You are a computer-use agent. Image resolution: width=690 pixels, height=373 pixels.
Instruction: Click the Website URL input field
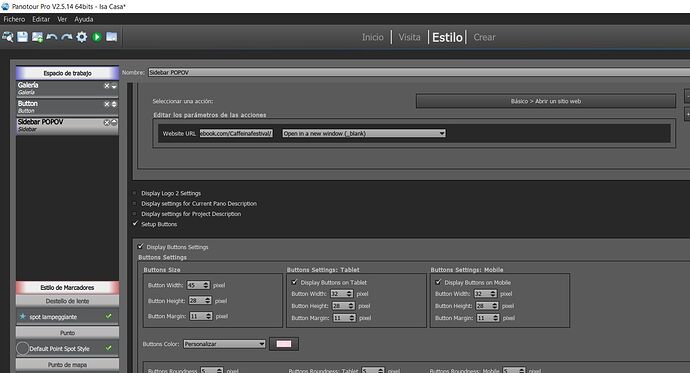[236, 133]
